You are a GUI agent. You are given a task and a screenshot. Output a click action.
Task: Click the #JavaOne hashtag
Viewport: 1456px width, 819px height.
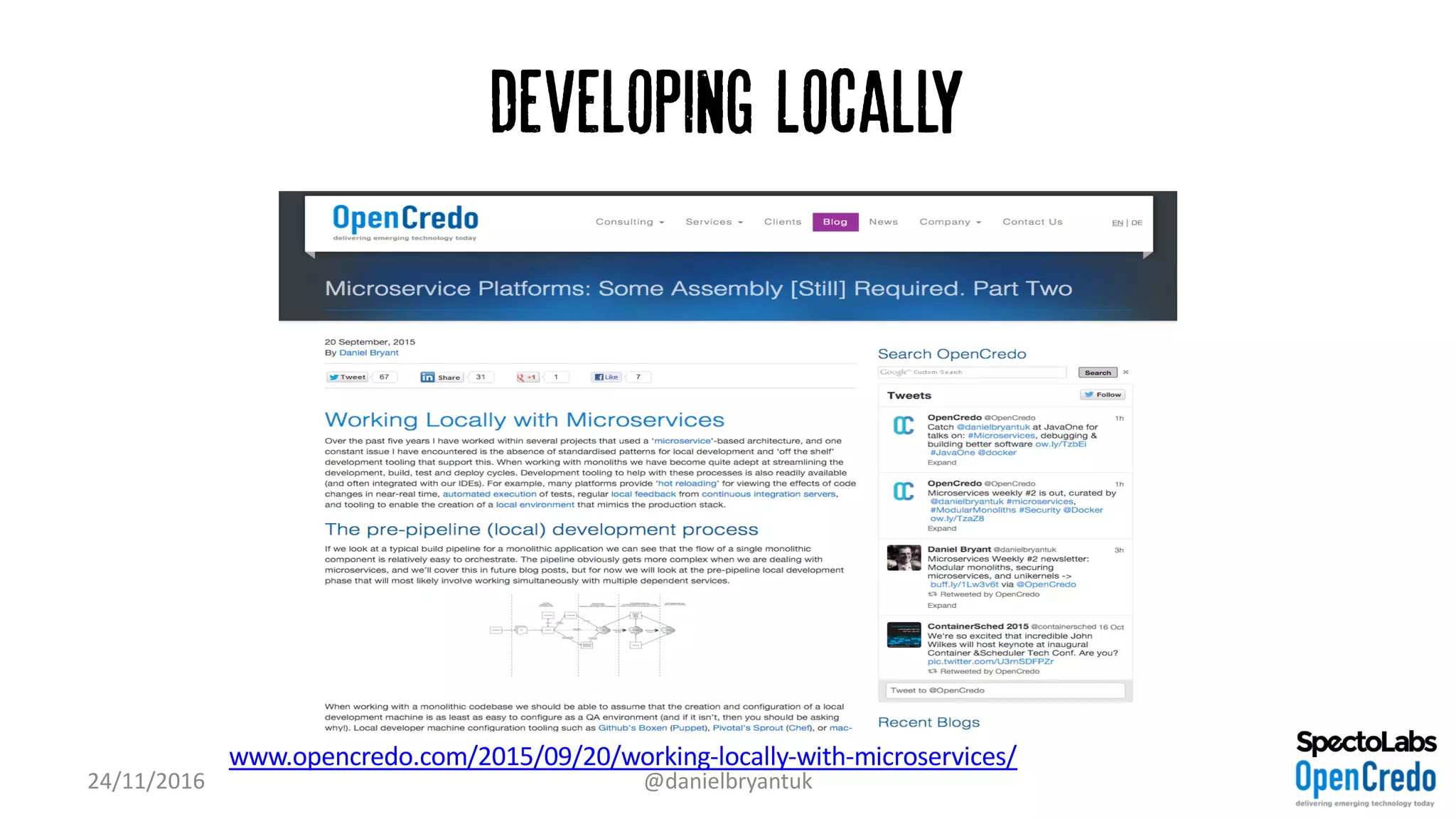pos(953,453)
